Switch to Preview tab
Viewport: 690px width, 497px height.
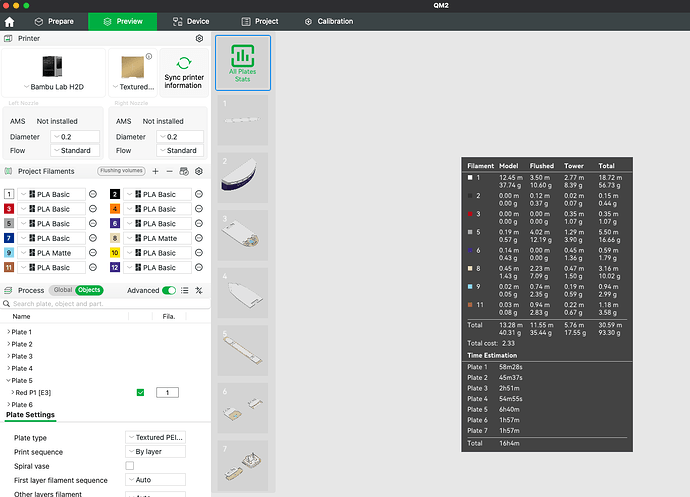pyautogui.click(x=122, y=22)
